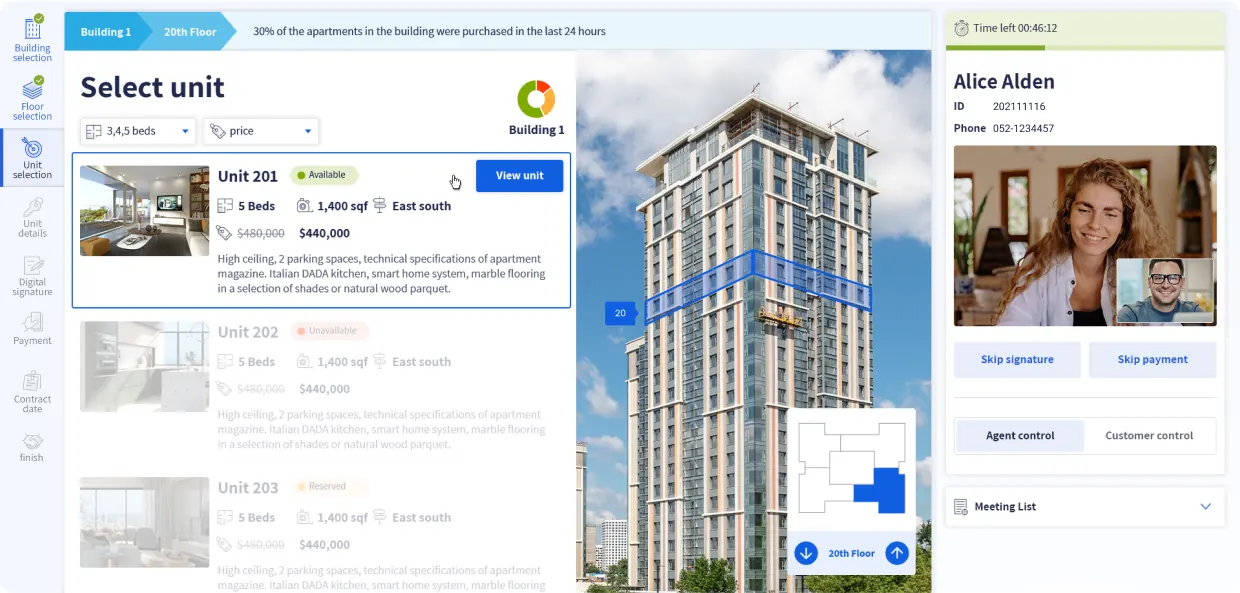Select Unit selection step in sidebar
This screenshot has width=1240, height=593.
[x=32, y=158]
